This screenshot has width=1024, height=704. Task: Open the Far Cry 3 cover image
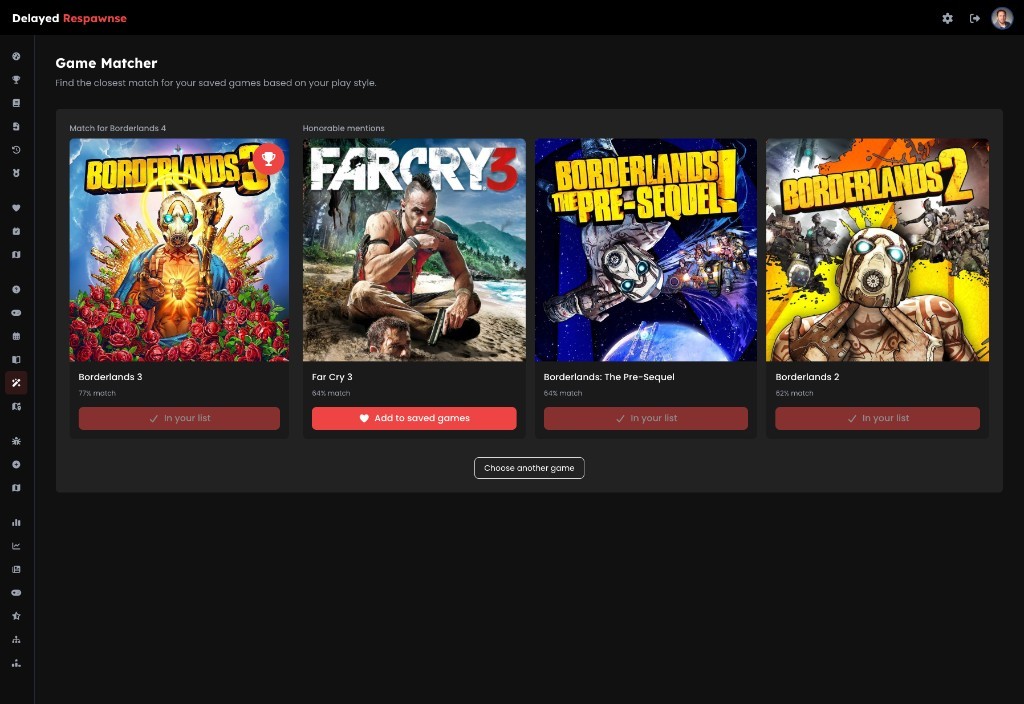click(x=414, y=249)
